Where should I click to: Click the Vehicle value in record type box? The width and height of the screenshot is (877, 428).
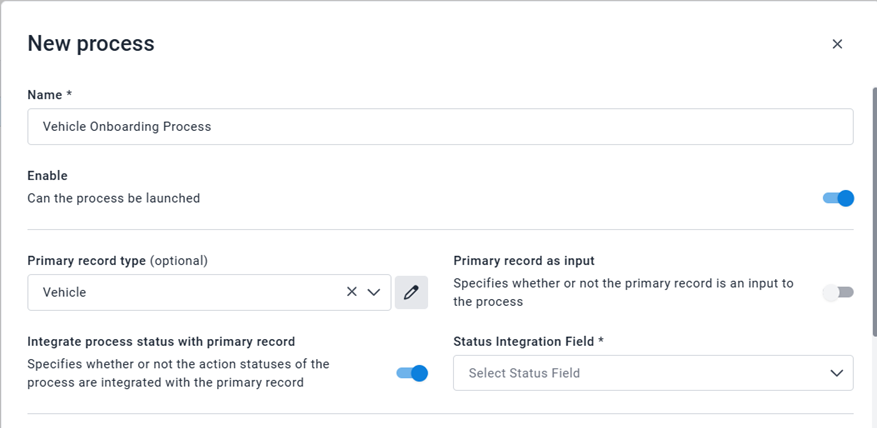(65, 292)
